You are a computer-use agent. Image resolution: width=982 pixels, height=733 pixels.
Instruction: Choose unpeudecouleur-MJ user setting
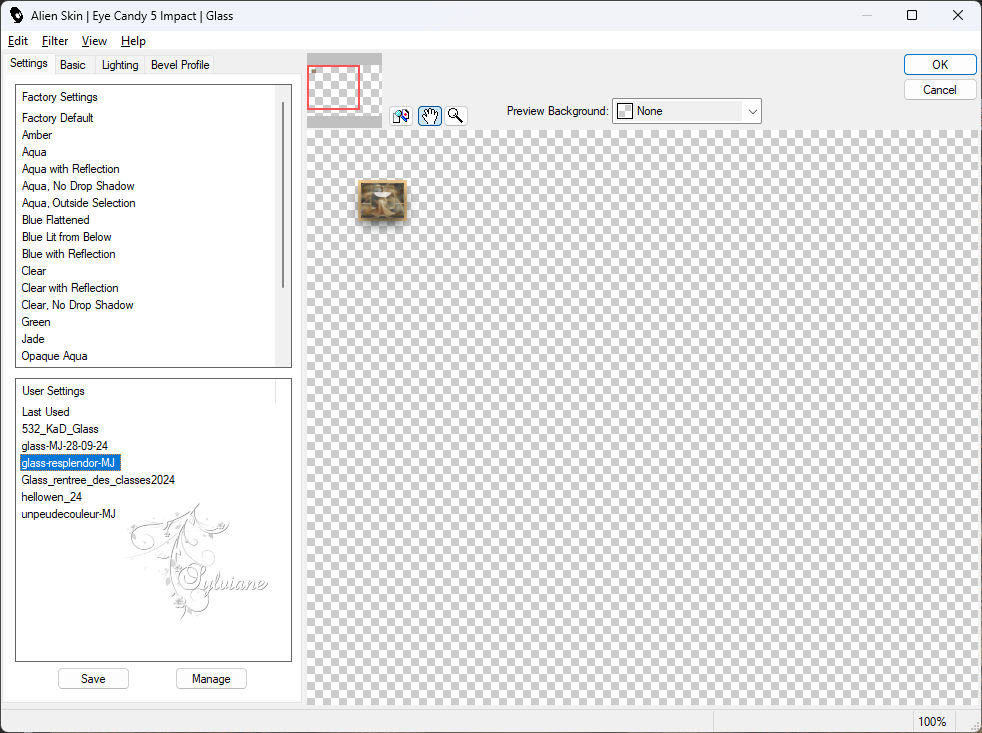(68, 513)
